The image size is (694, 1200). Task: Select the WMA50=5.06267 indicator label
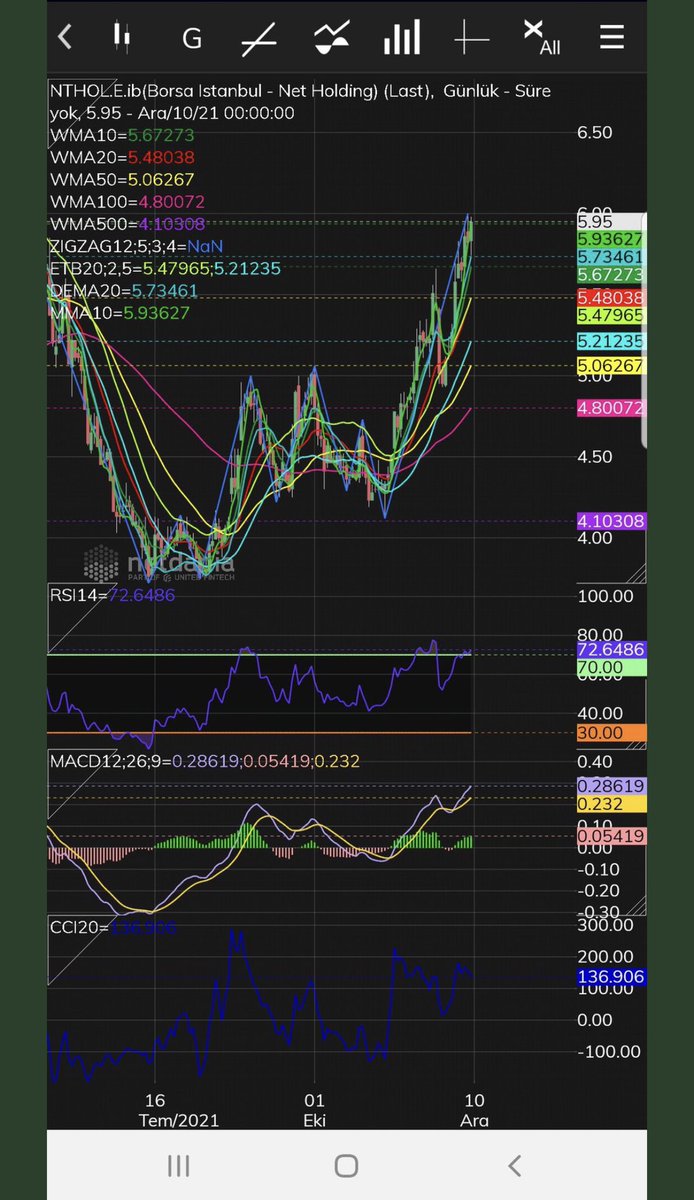[122, 180]
